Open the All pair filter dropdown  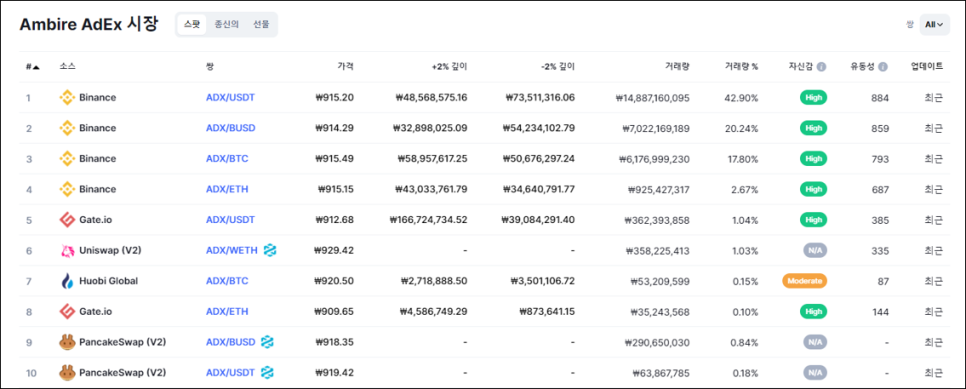[935, 25]
